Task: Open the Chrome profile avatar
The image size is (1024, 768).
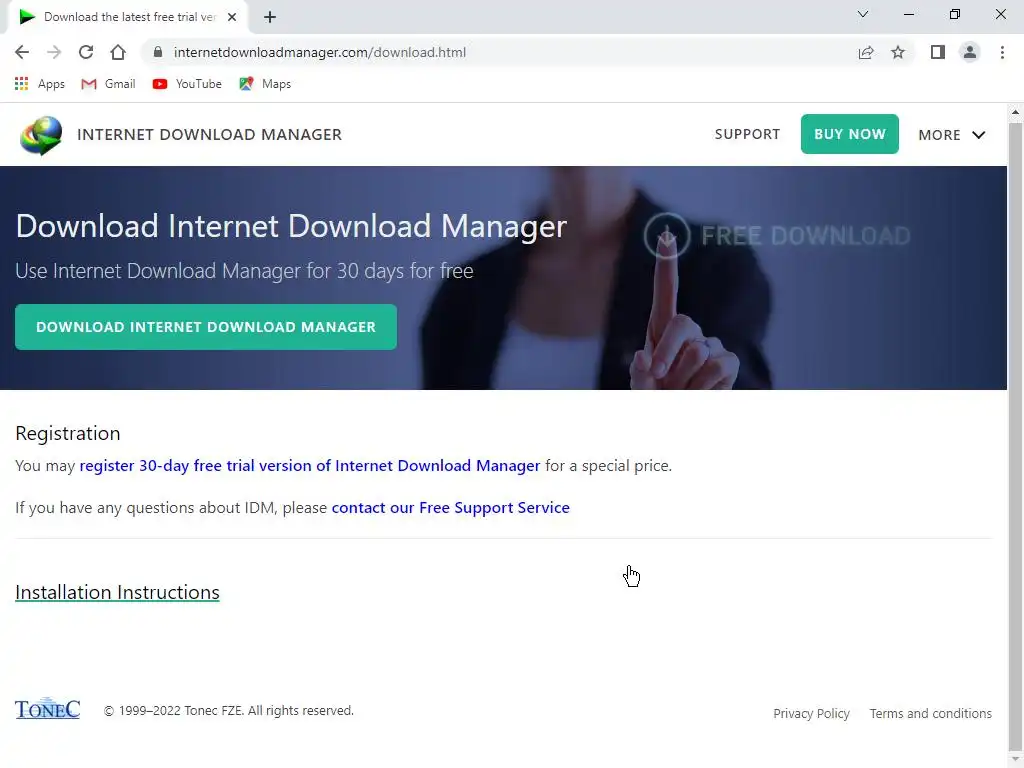Action: click(x=970, y=52)
